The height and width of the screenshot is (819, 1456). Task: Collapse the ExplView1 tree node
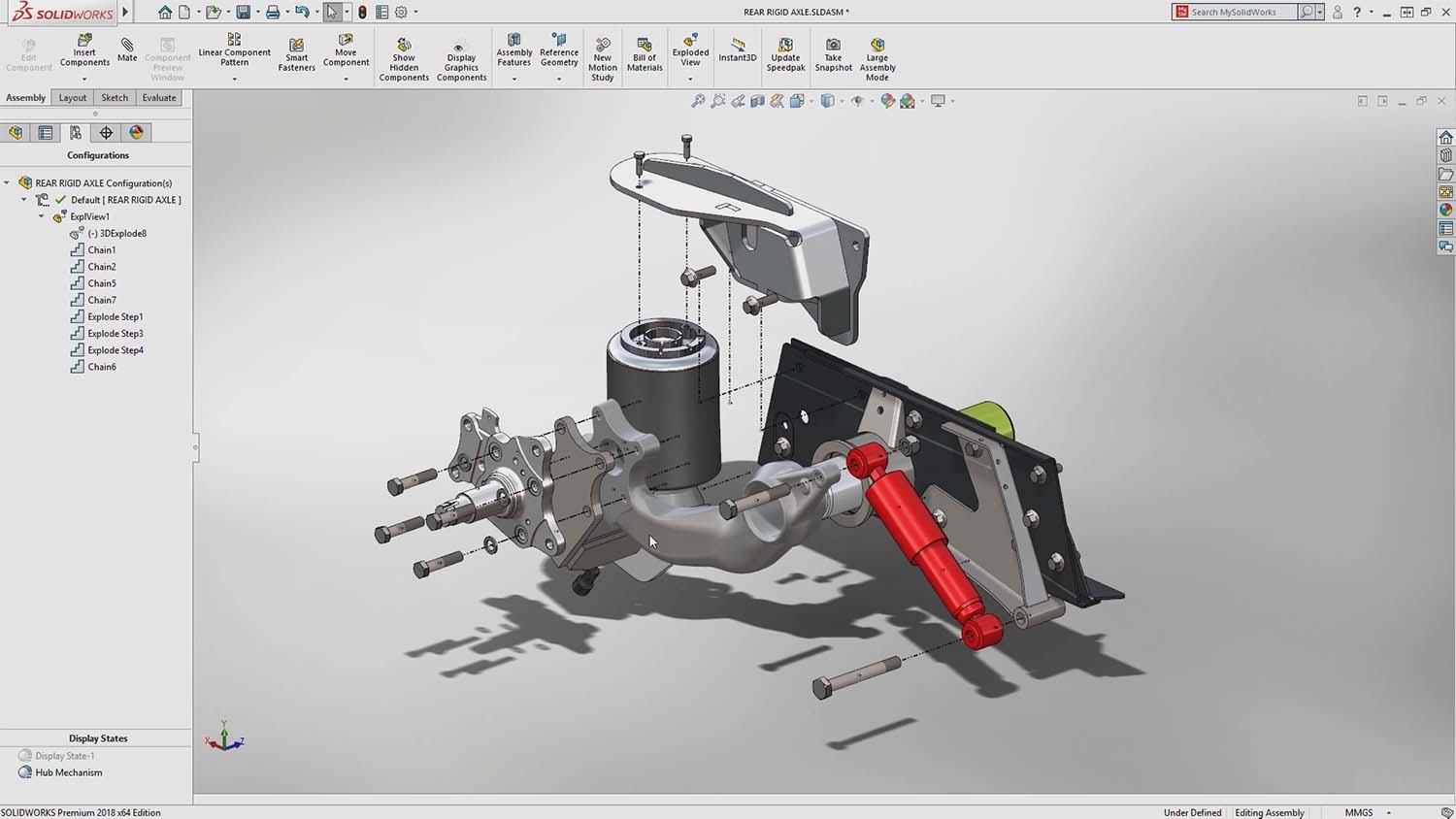pyautogui.click(x=41, y=215)
